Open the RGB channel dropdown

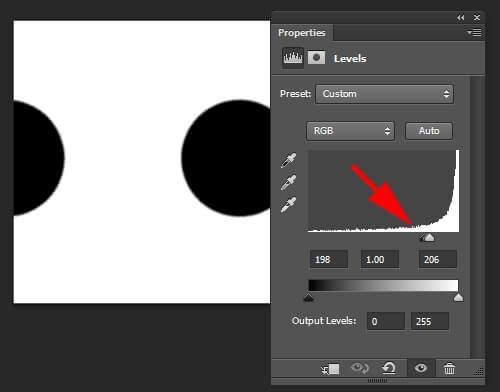point(350,131)
